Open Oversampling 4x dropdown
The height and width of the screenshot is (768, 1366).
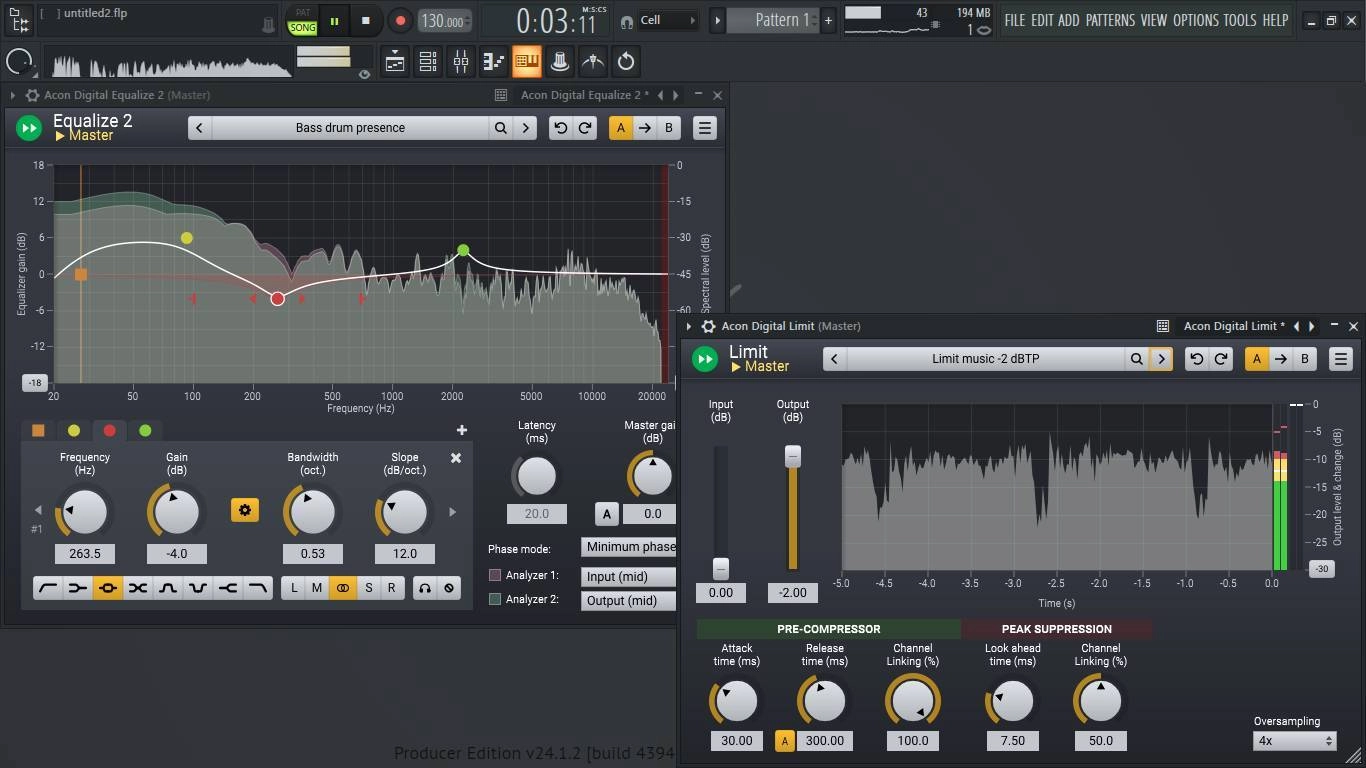tap(1295, 741)
